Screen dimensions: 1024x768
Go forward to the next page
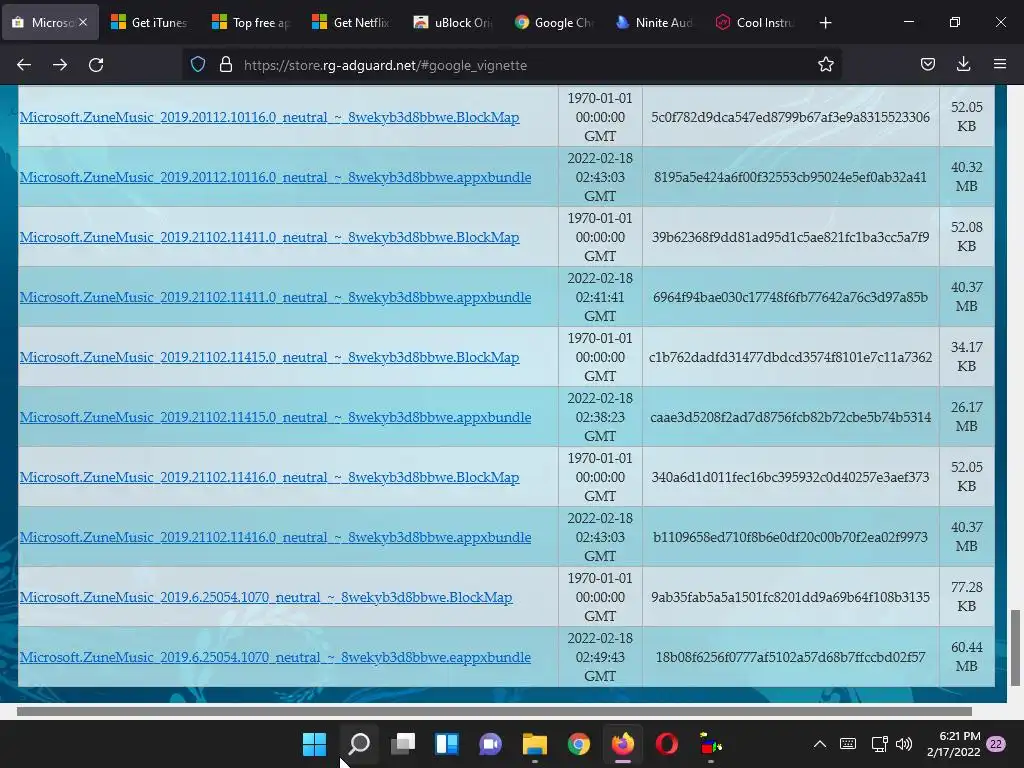click(x=60, y=65)
